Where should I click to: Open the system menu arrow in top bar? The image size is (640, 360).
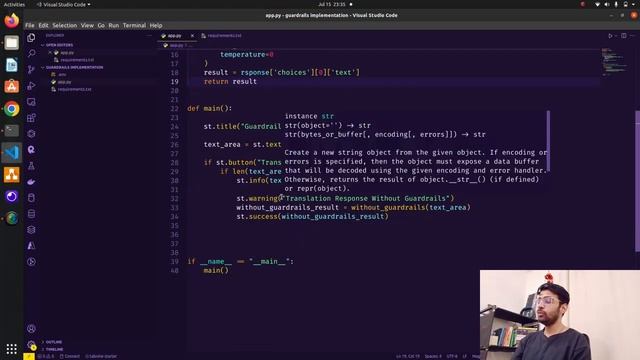(x=633, y=4)
